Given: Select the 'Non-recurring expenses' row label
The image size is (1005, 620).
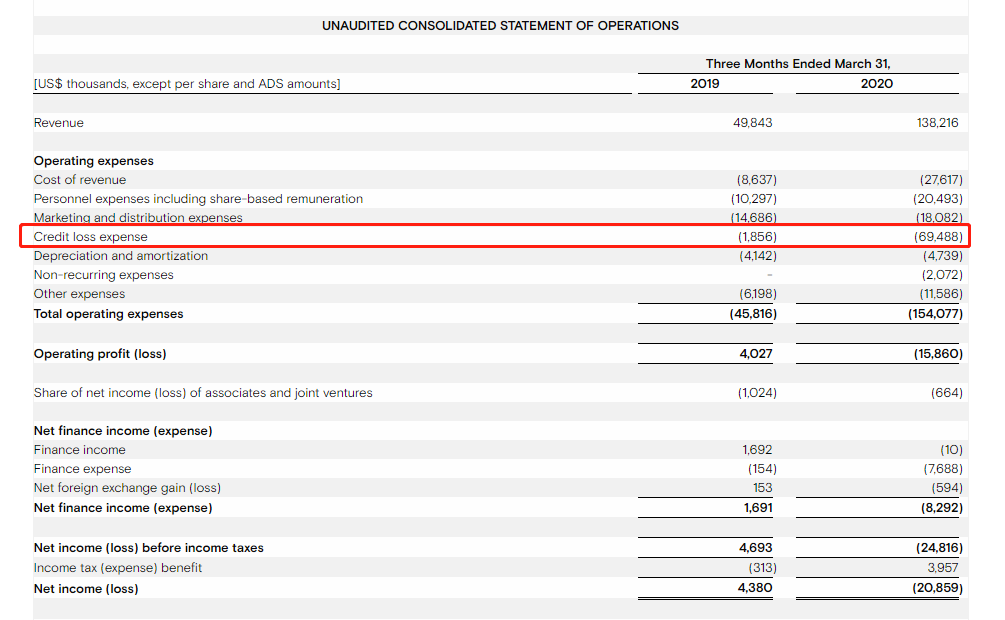Looking at the screenshot, I should coord(104,275).
